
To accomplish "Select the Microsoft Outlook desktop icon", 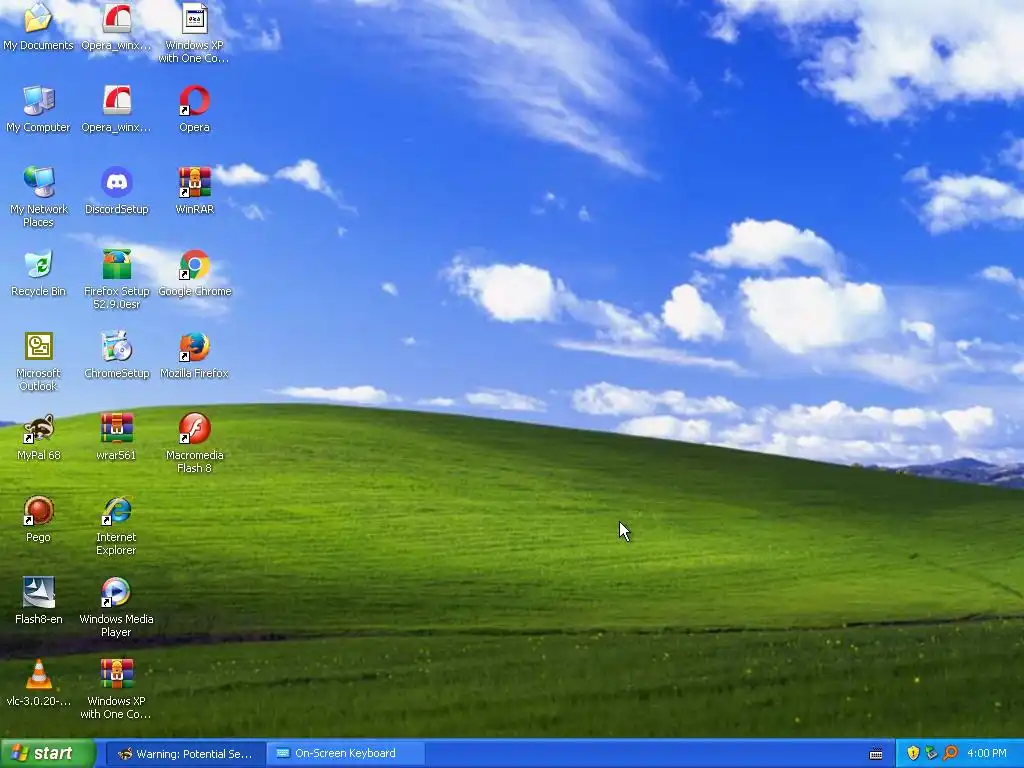I will [x=38, y=347].
